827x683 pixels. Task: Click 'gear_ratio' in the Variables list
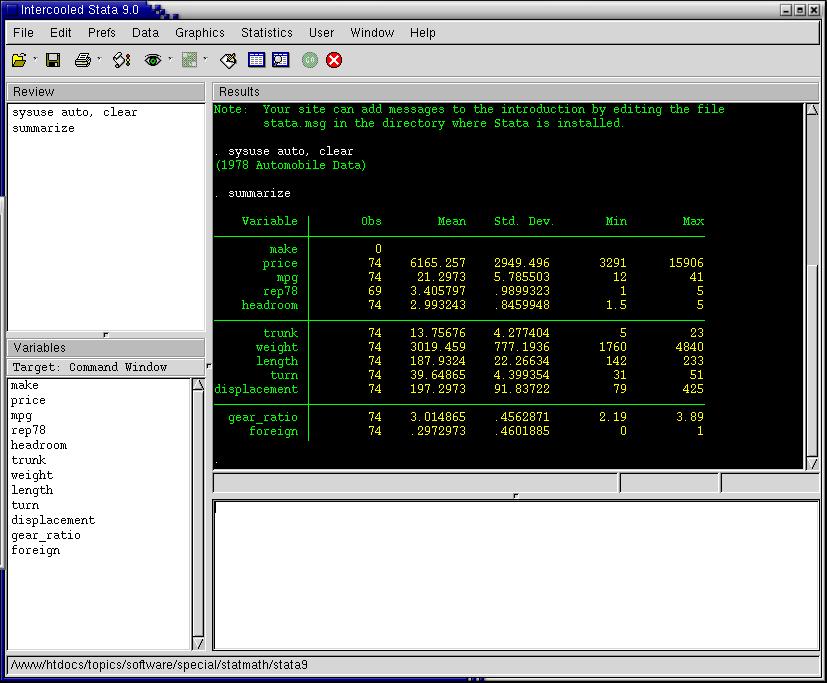tap(46, 535)
